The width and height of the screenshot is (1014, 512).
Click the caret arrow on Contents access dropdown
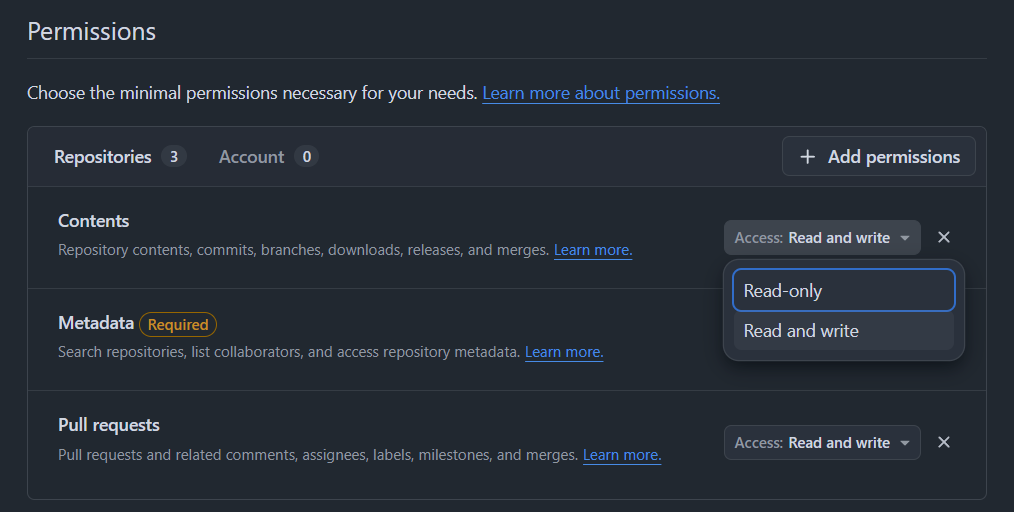905,238
